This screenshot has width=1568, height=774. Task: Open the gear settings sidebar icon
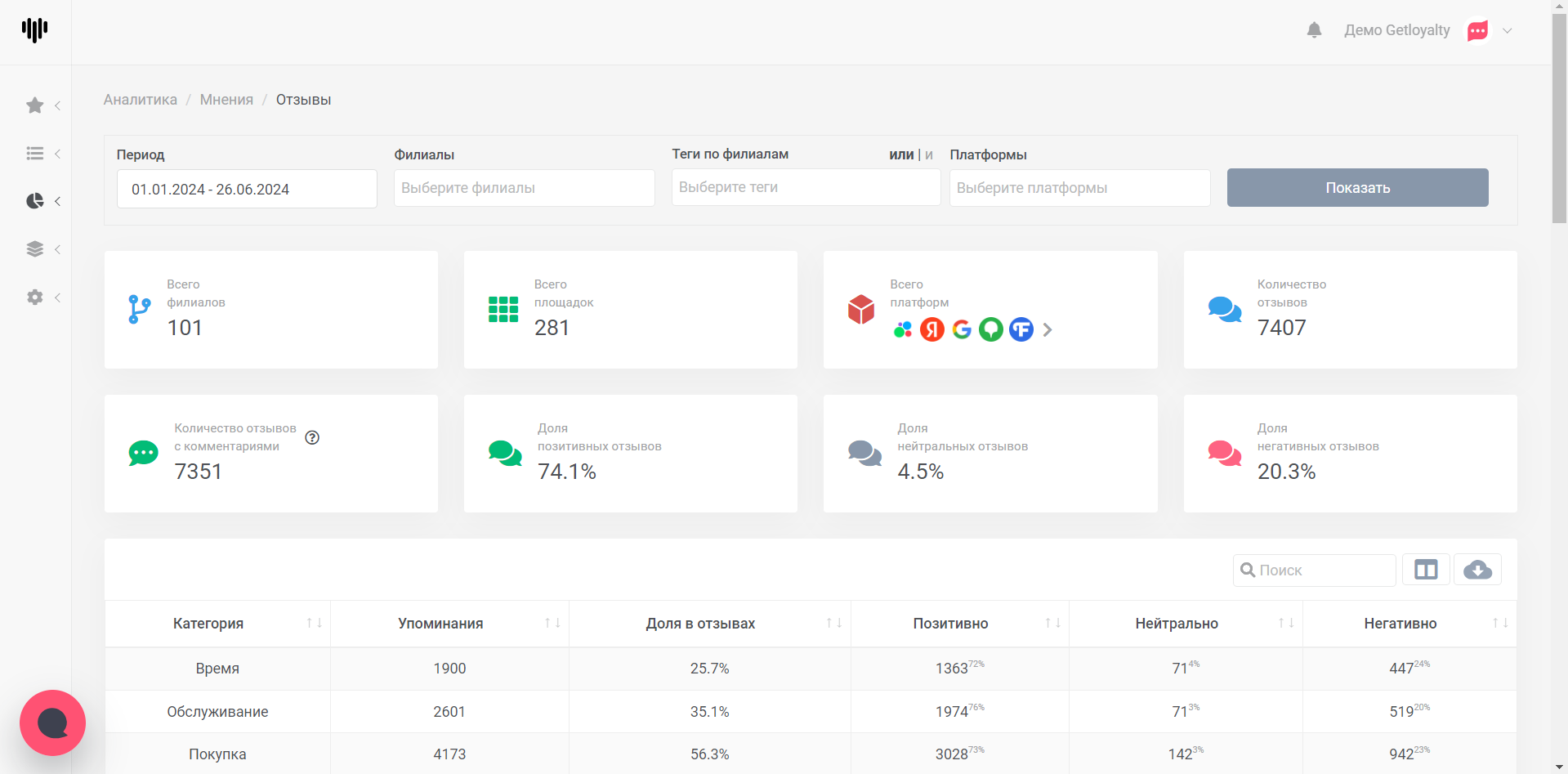coord(34,298)
